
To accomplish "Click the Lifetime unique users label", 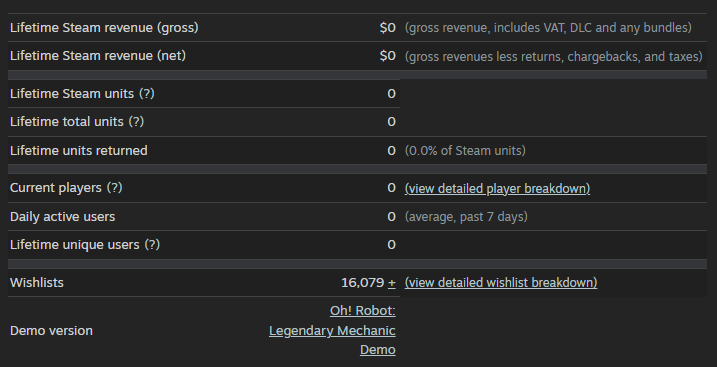I will (x=75, y=245).
